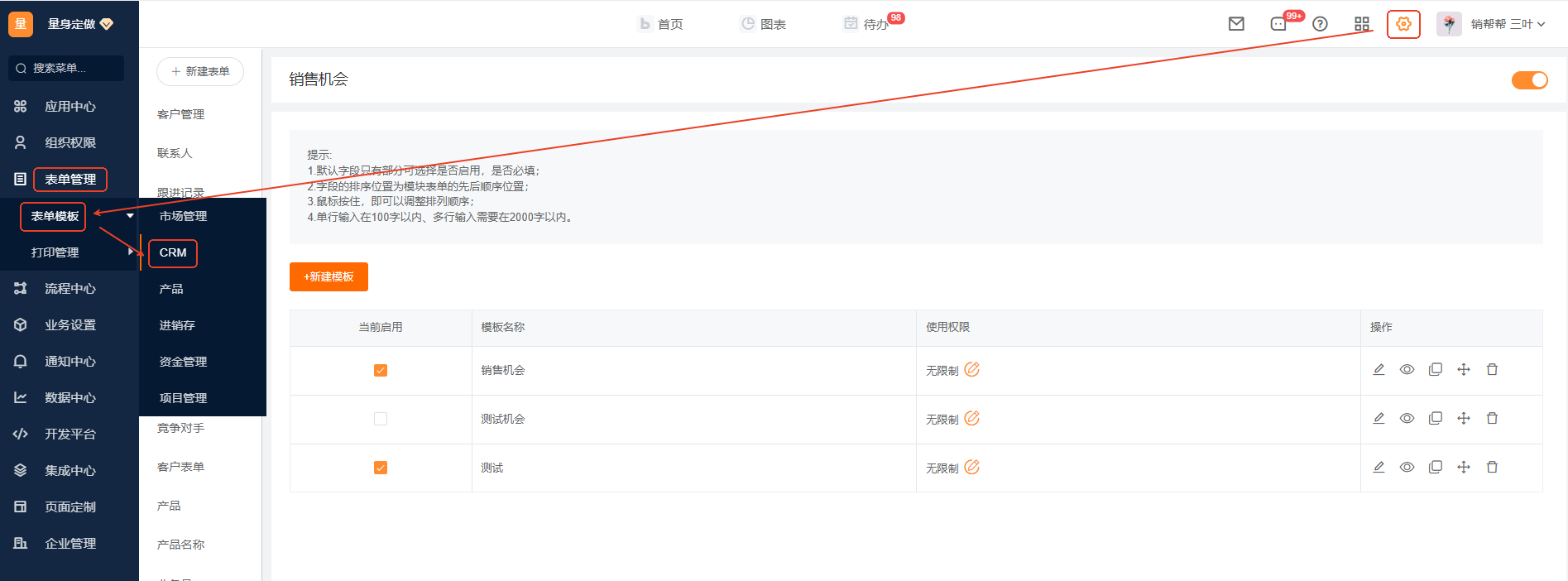Select 进销存 in the flyout submenu

pyautogui.click(x=177, y=325)
